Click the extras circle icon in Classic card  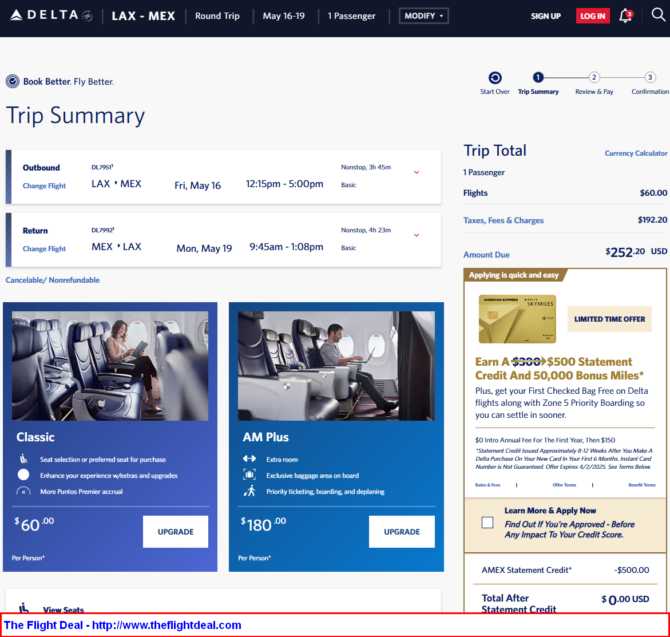click(24, 475)
